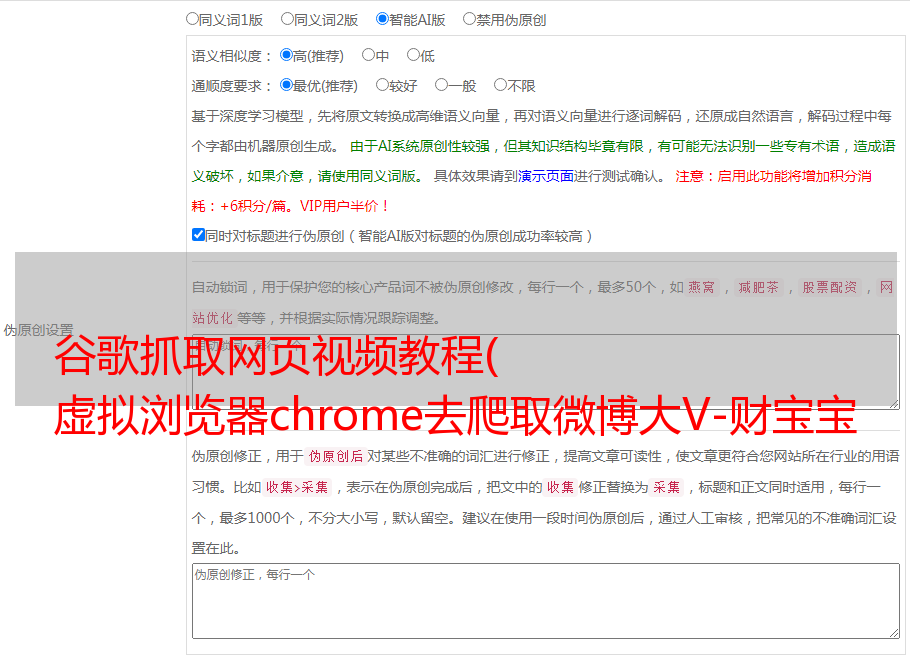Click the 伪原创修正 textarea corner grip
The width and height of the screenshot is (911, 658).
(x=894, y=633)
